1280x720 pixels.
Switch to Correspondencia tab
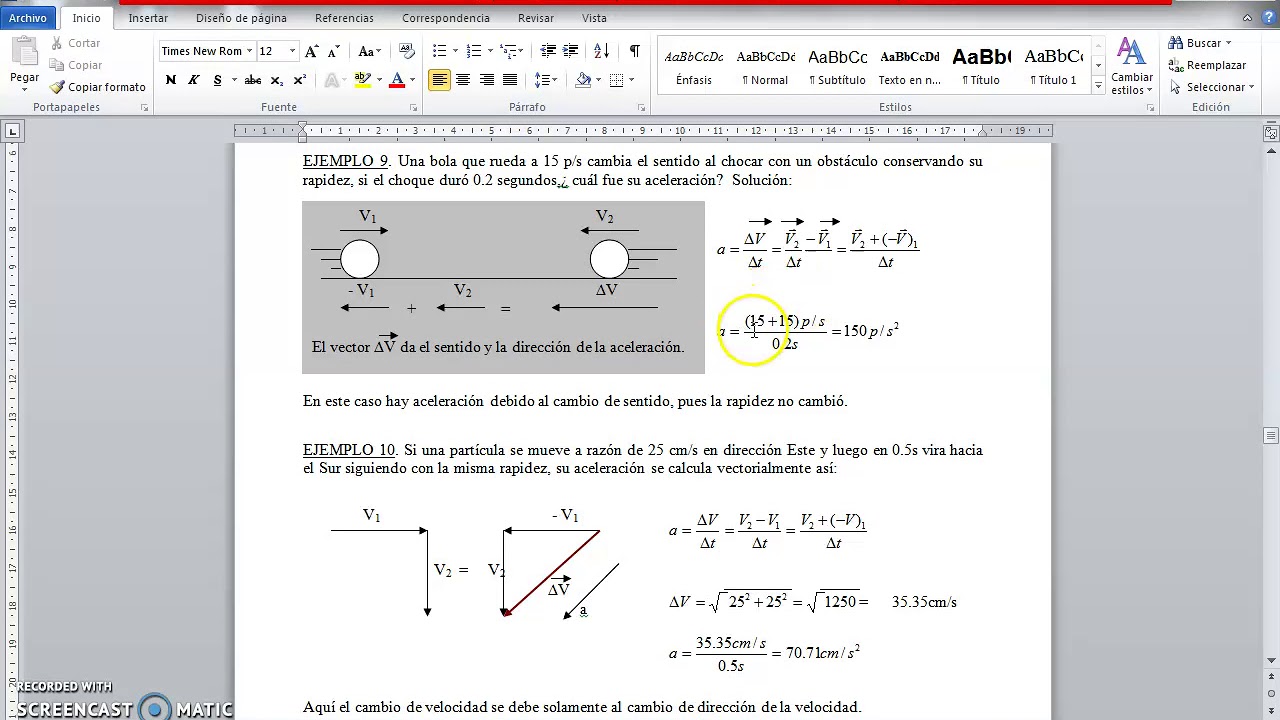point(446,18)
